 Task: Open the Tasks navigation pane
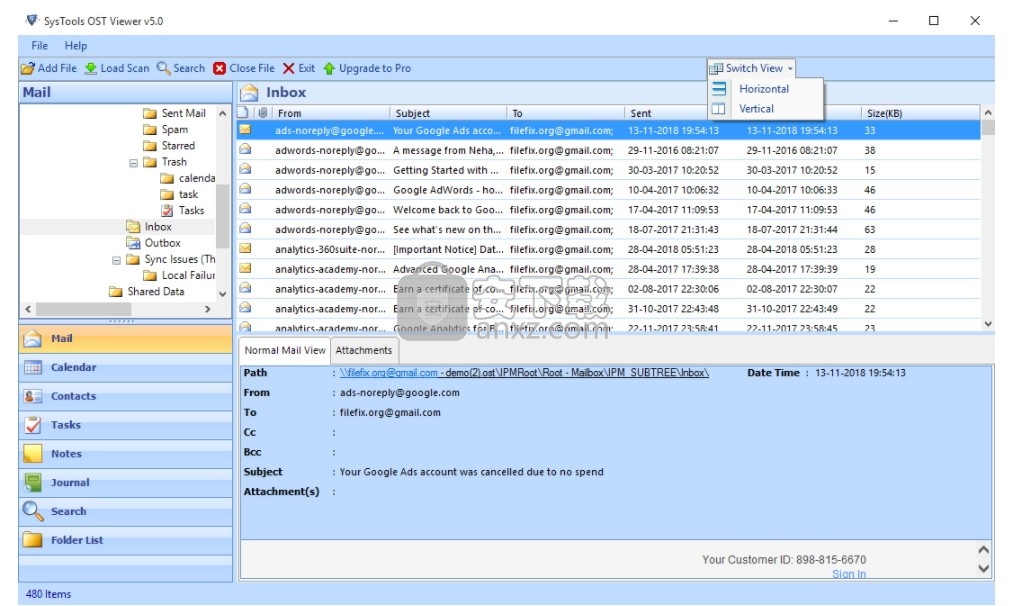pos(126,425)
